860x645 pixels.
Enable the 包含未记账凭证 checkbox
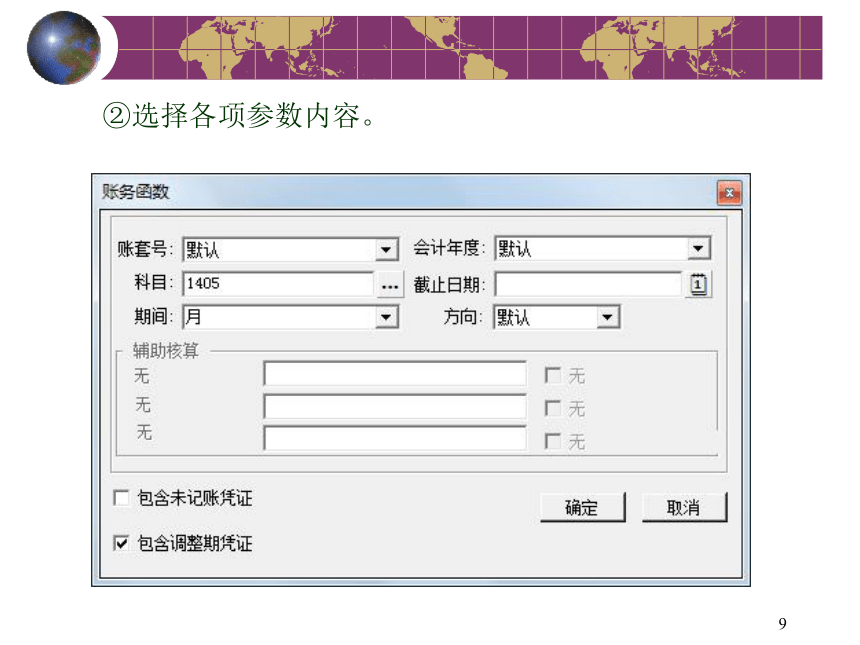click(121, 498)
